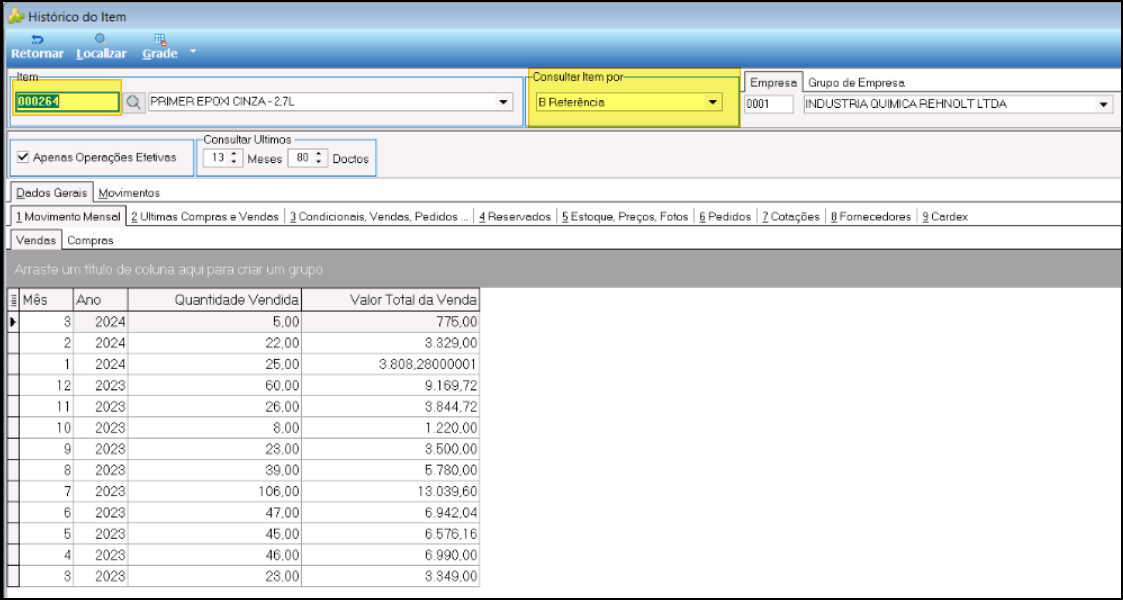Open the 2 Ultimas Compras e Vendas tab
Screen dimensions: 1123x600
(205, 216)
